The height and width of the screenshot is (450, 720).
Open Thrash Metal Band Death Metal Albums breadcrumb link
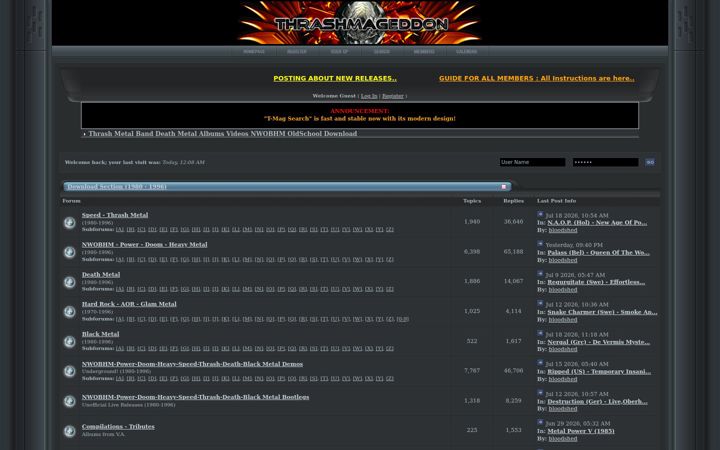coord(223,134)
